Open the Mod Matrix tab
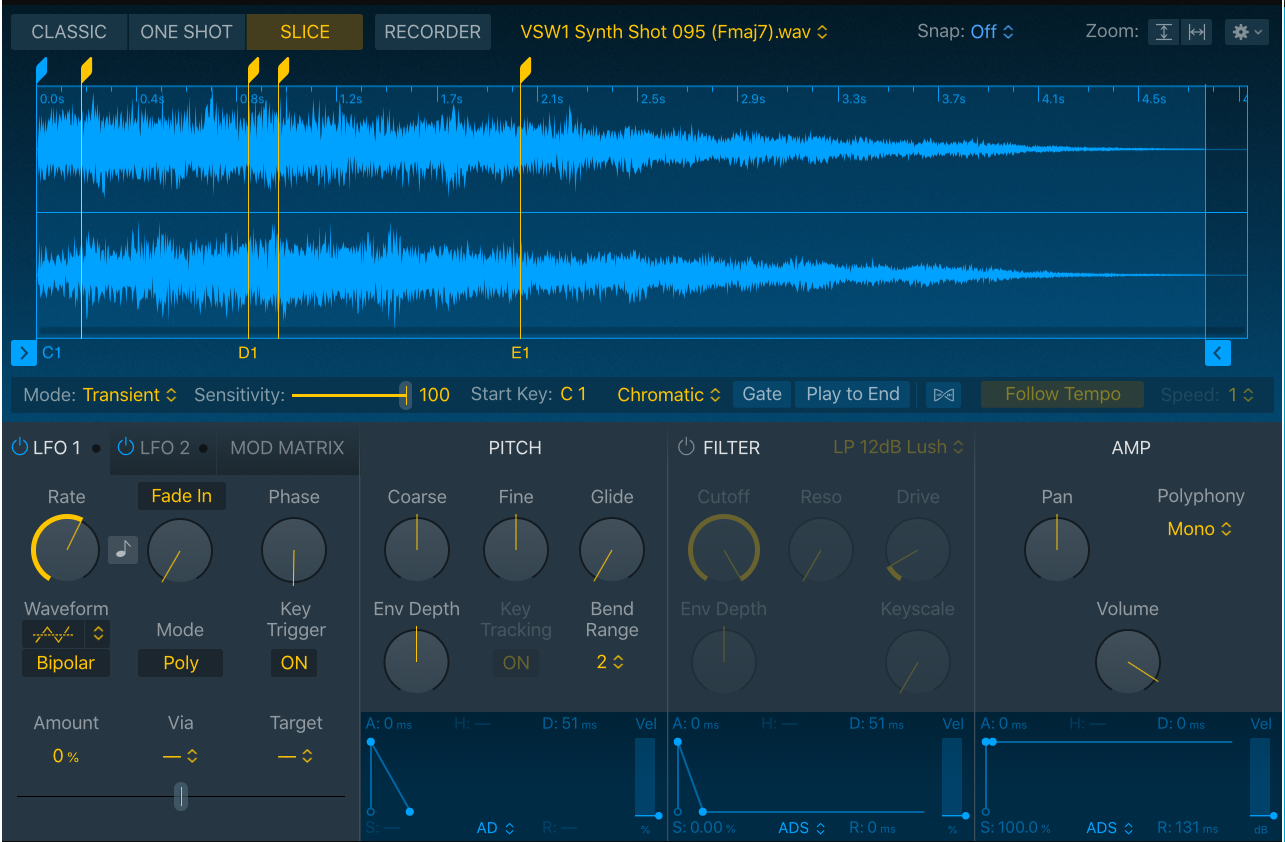The height and width of the screenshot is (842, 1285). point(287,448)
